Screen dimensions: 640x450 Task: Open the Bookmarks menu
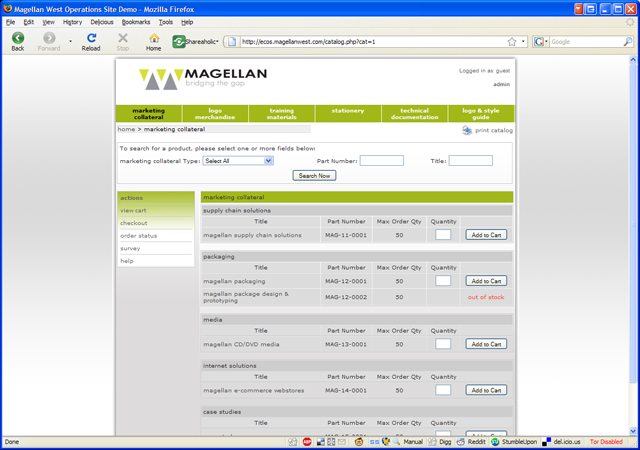[136, 22]
